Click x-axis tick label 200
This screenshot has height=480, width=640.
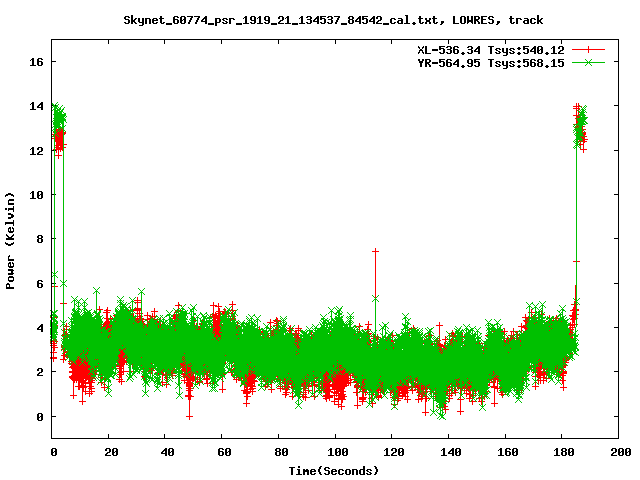coord(620,452)
